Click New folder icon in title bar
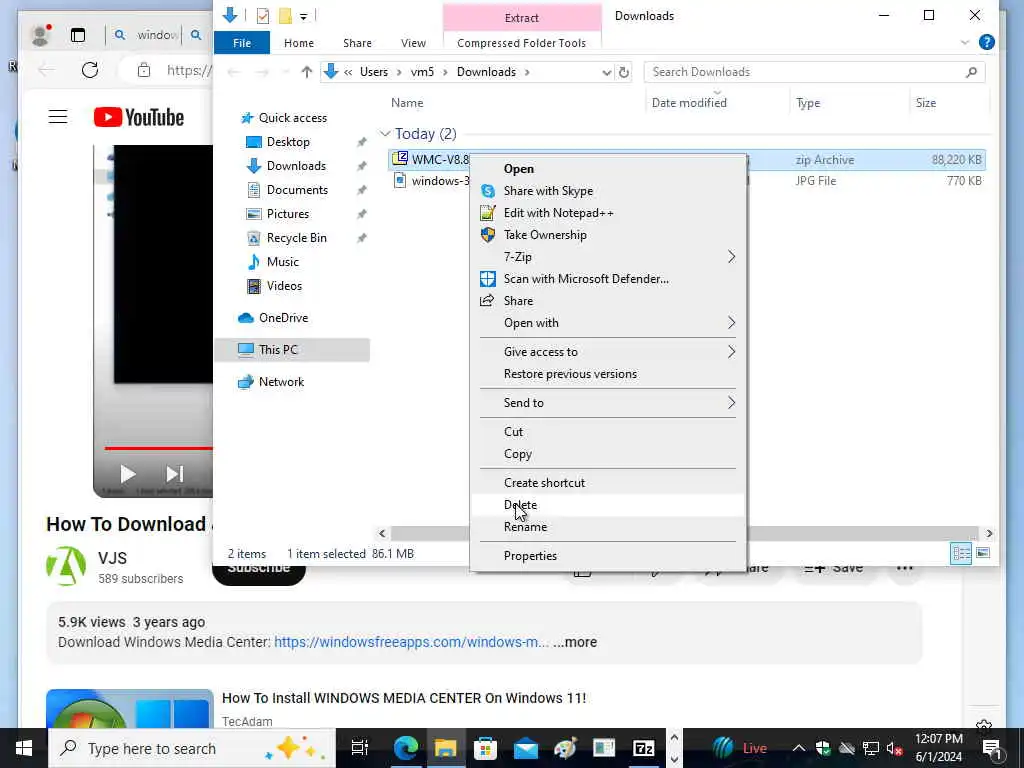The width and height of the screenshot is (1024, 768). [285, 16]
